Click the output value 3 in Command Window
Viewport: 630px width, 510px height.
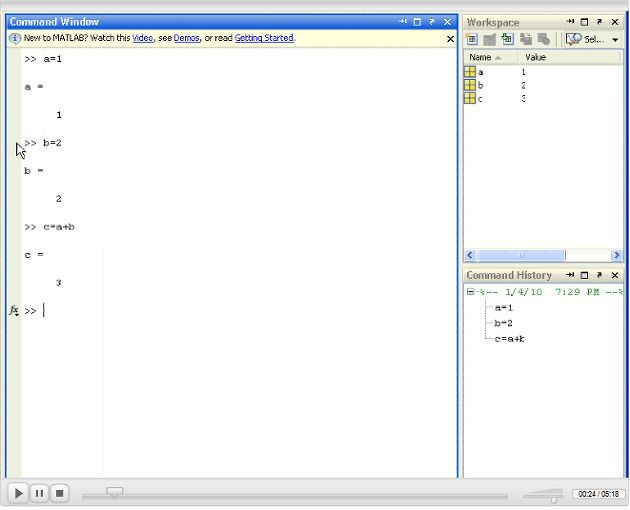point(59,283)
